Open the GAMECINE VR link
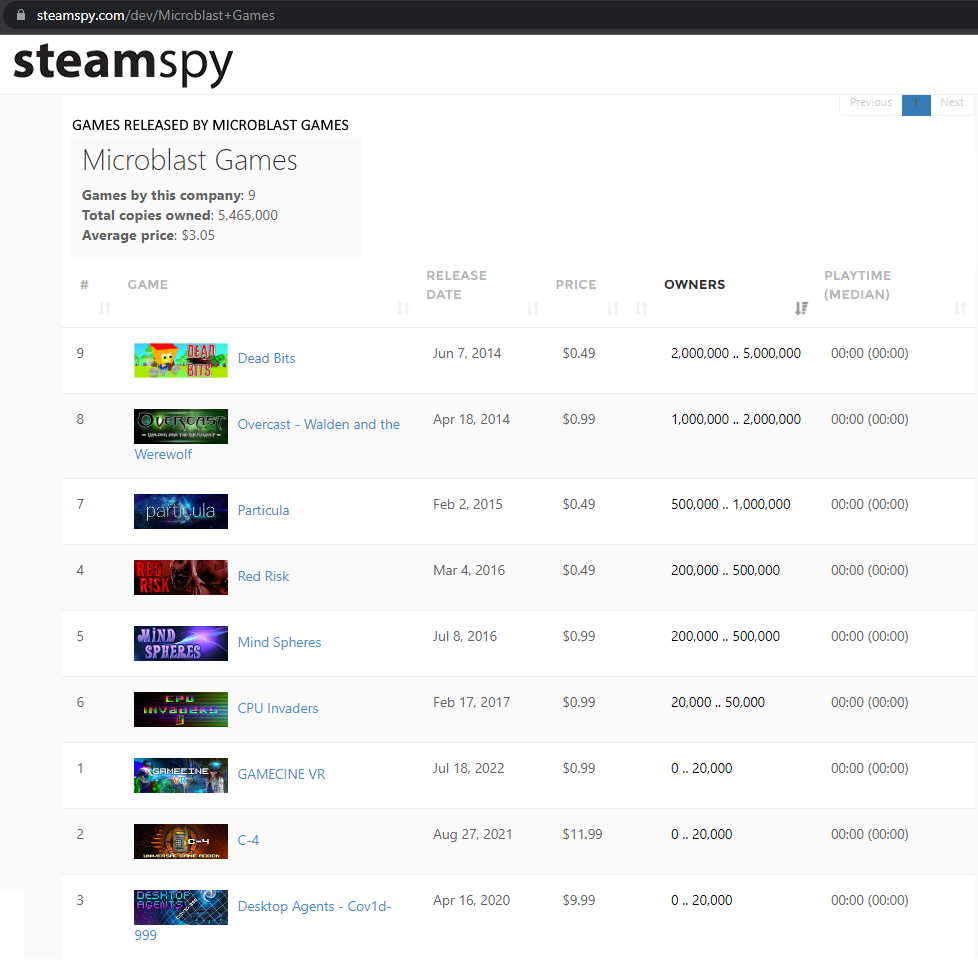Image resolution: width=978 pixels, height=964 pixels. [281, 775]
